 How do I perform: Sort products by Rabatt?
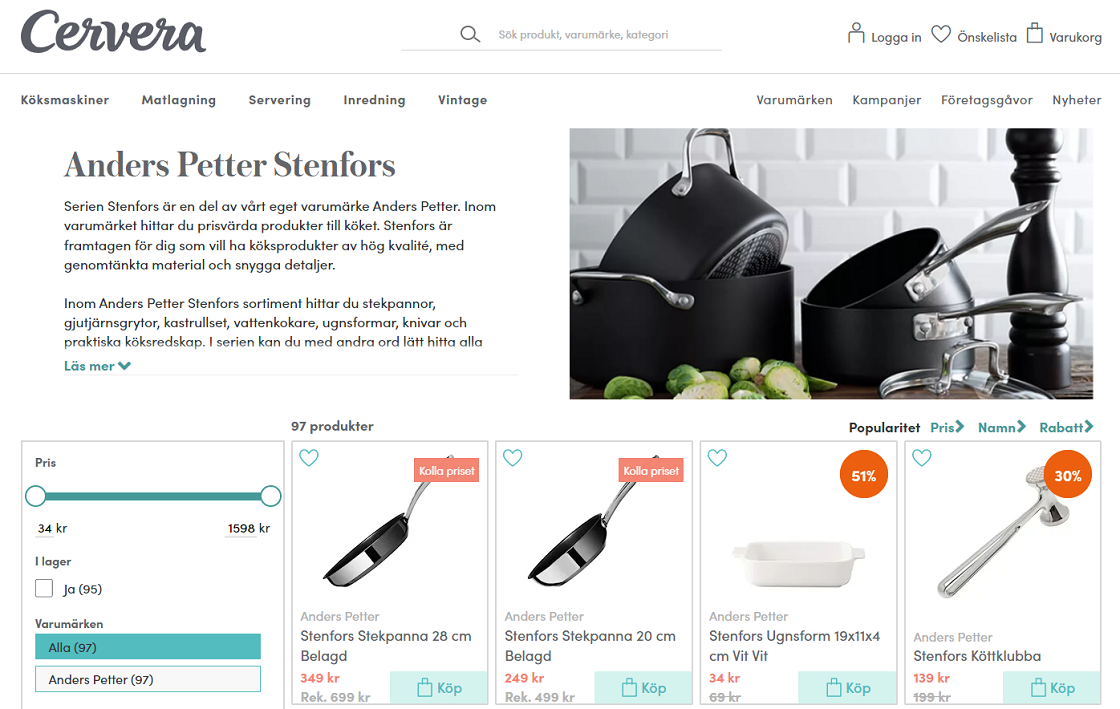pyautogui.click(x=1066, y=427)
